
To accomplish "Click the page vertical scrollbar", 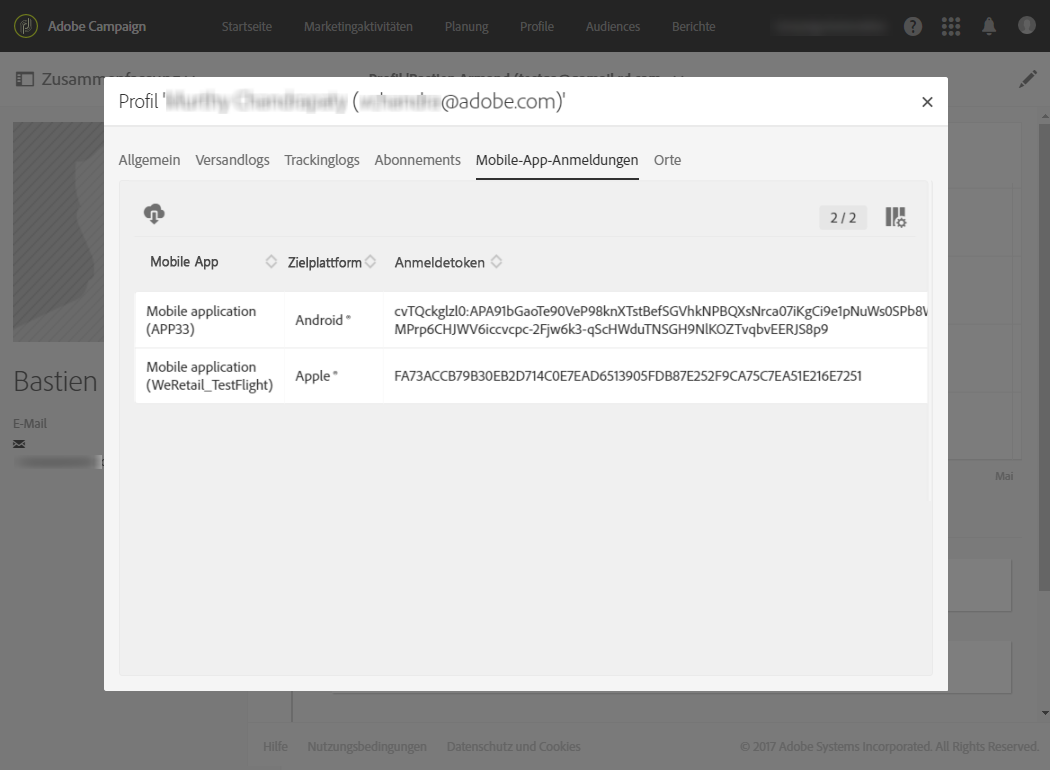I will pos(1045,355).
